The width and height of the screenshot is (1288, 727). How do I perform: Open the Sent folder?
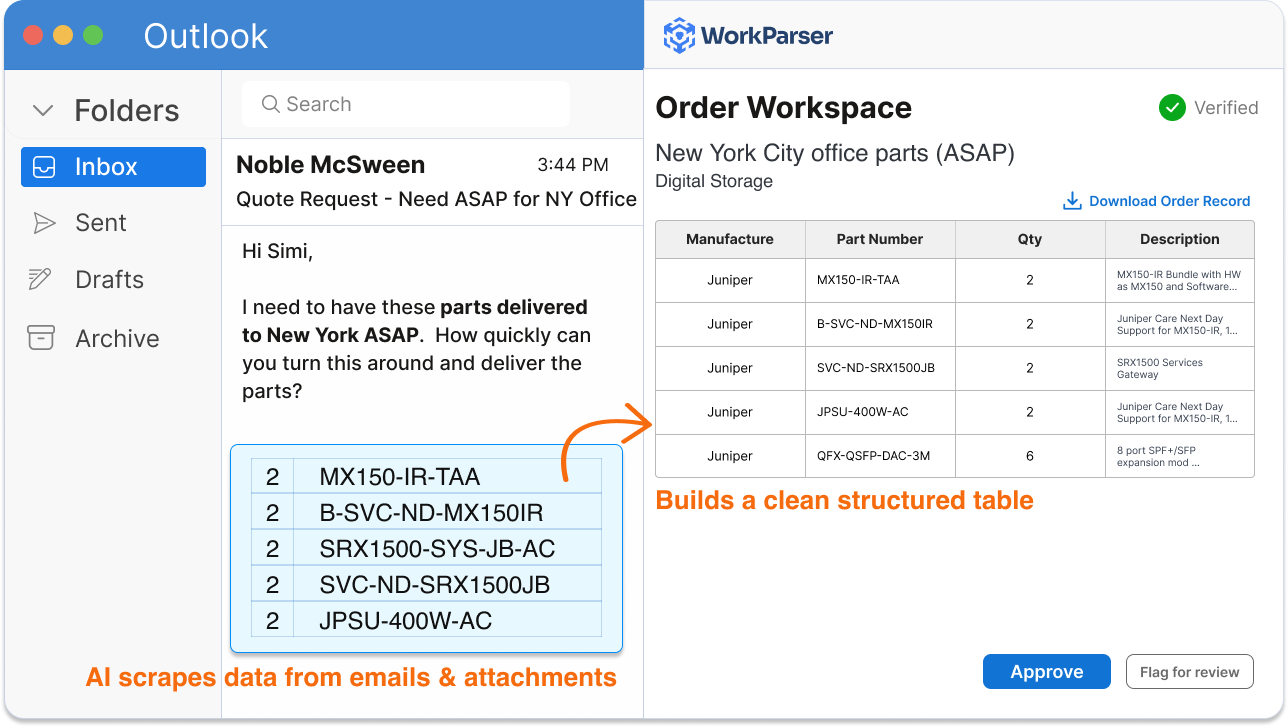point(101,223)
